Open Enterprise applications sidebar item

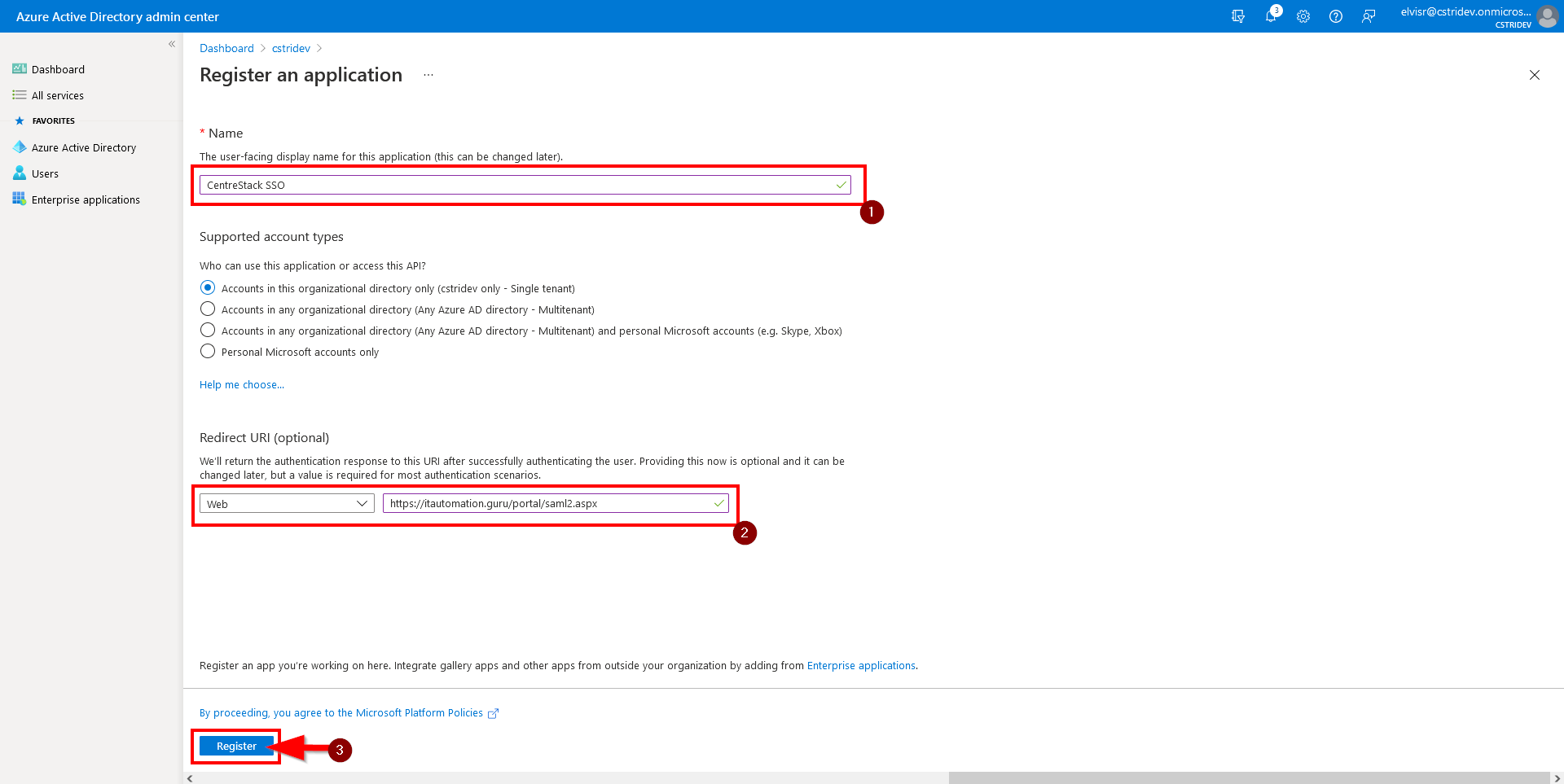click(x=86, y=199)
